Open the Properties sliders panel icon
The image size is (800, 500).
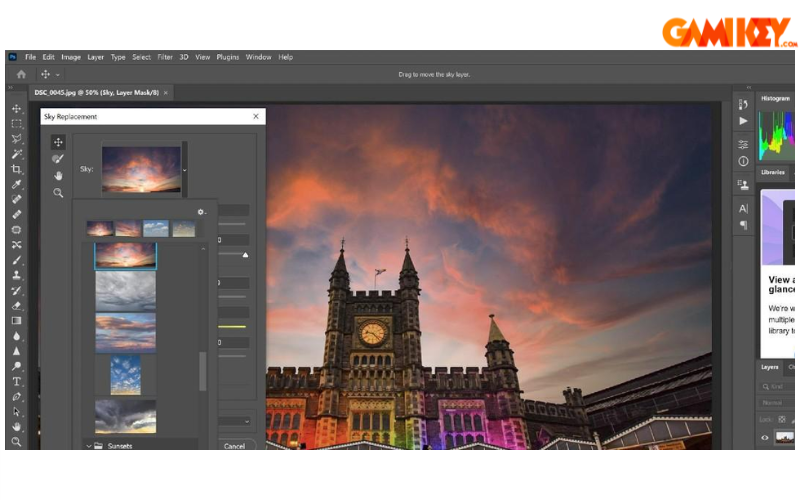743,144
